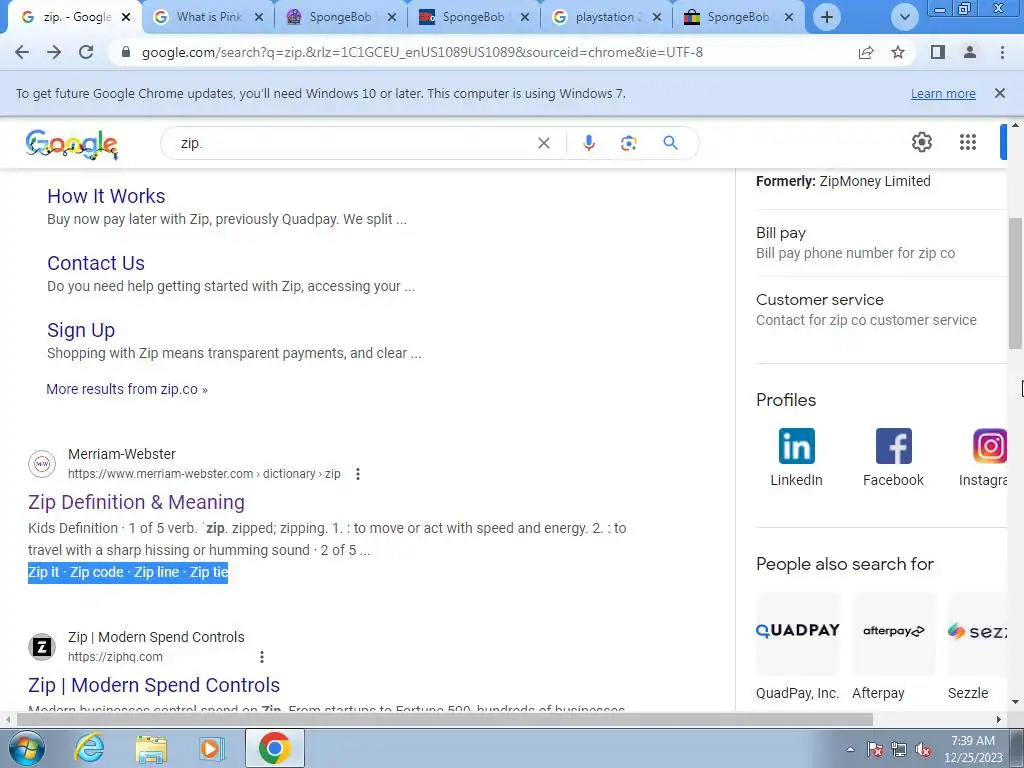
Task: Open the Chrome side panel
Action: 938,52
